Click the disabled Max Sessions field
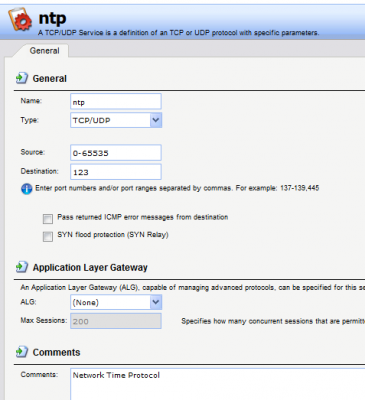Image resolution: width=365 pixels, height=400 pixels. click(116, 321)
